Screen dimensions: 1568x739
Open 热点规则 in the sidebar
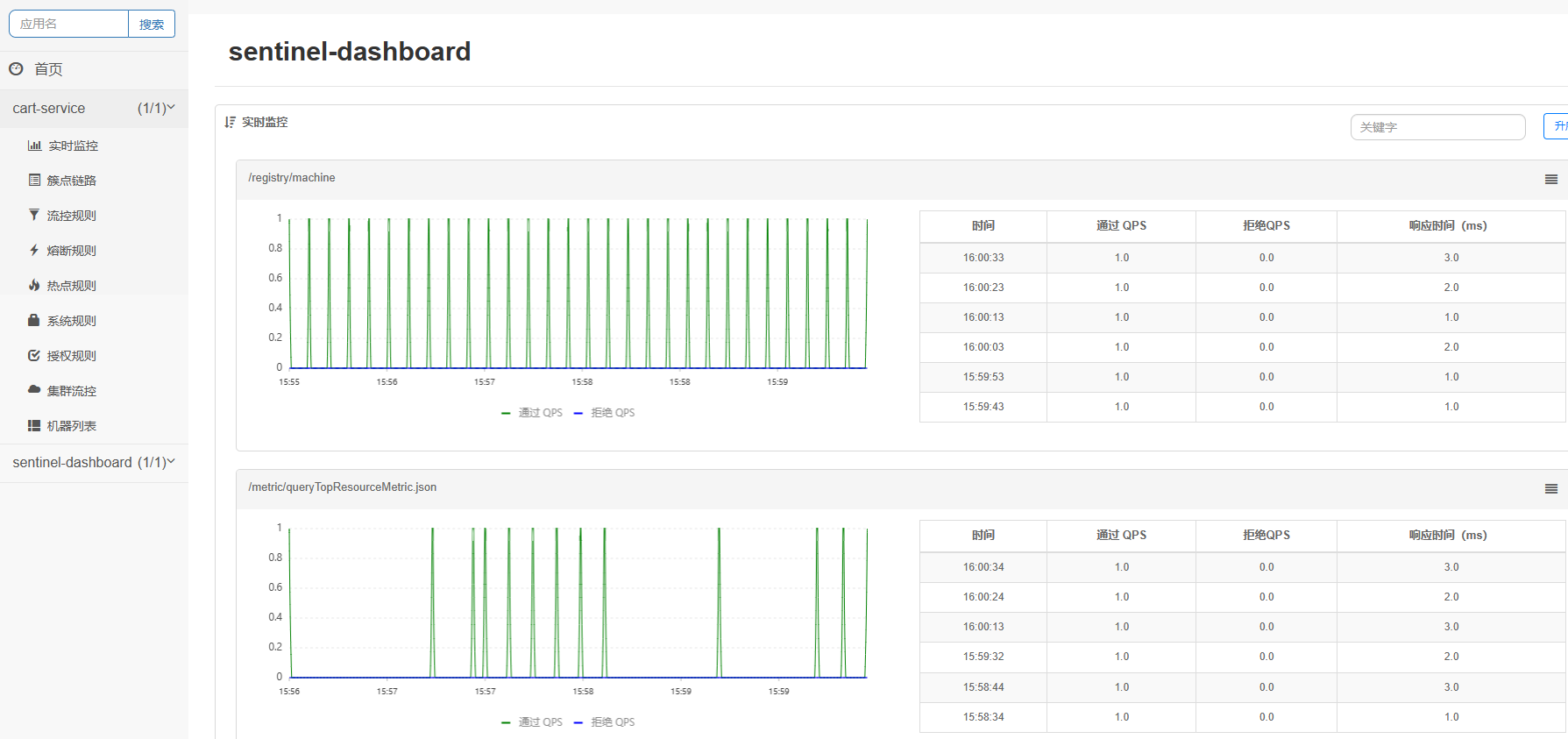[x=72, y=286]
